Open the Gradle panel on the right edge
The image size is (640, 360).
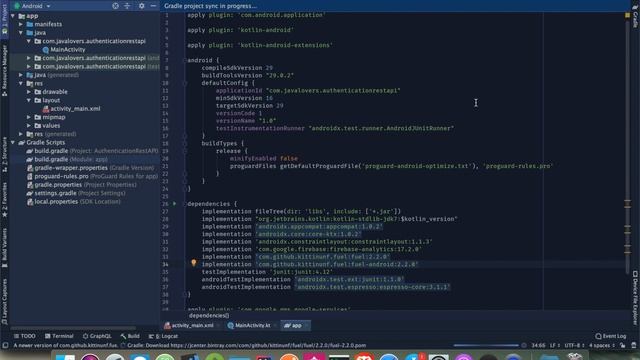[x=635, y=16]
